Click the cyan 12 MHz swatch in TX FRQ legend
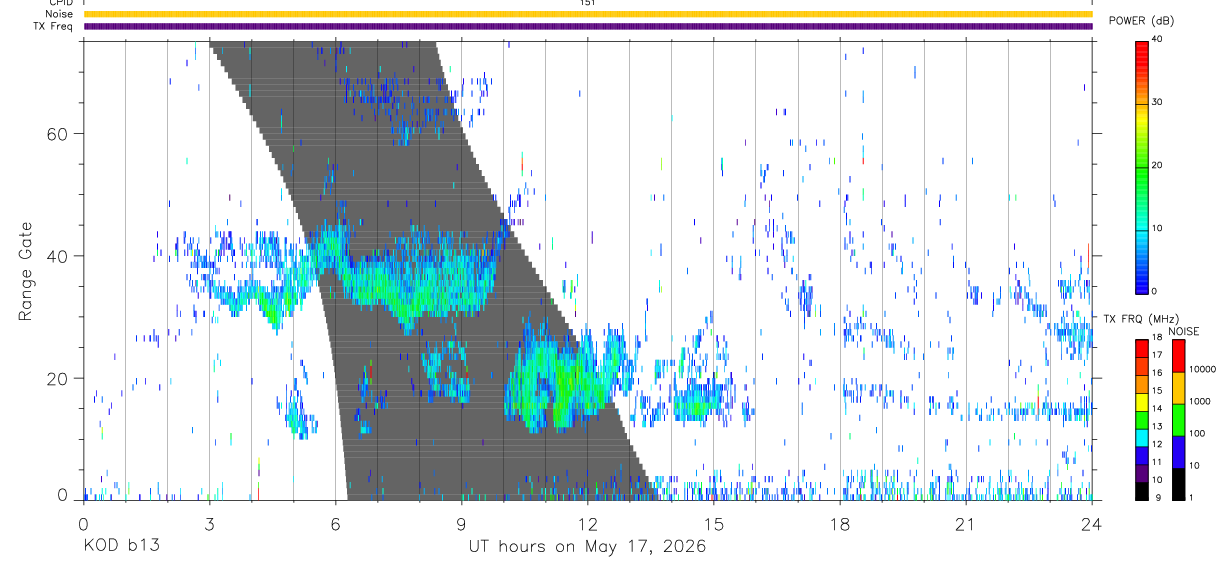Image resolution: width=1228 pixels, height=567 pixels. click(x=1141, y=437)
